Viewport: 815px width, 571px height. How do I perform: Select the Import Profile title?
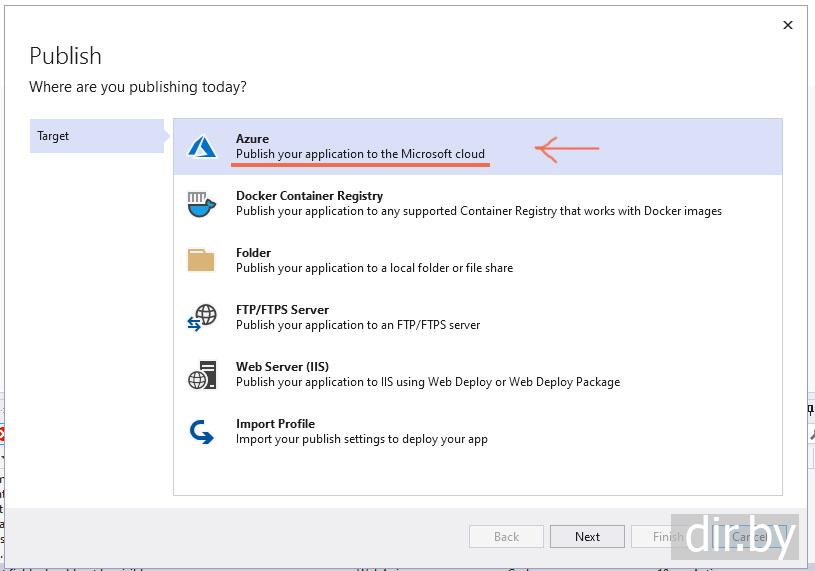click(x=275, y=424)
